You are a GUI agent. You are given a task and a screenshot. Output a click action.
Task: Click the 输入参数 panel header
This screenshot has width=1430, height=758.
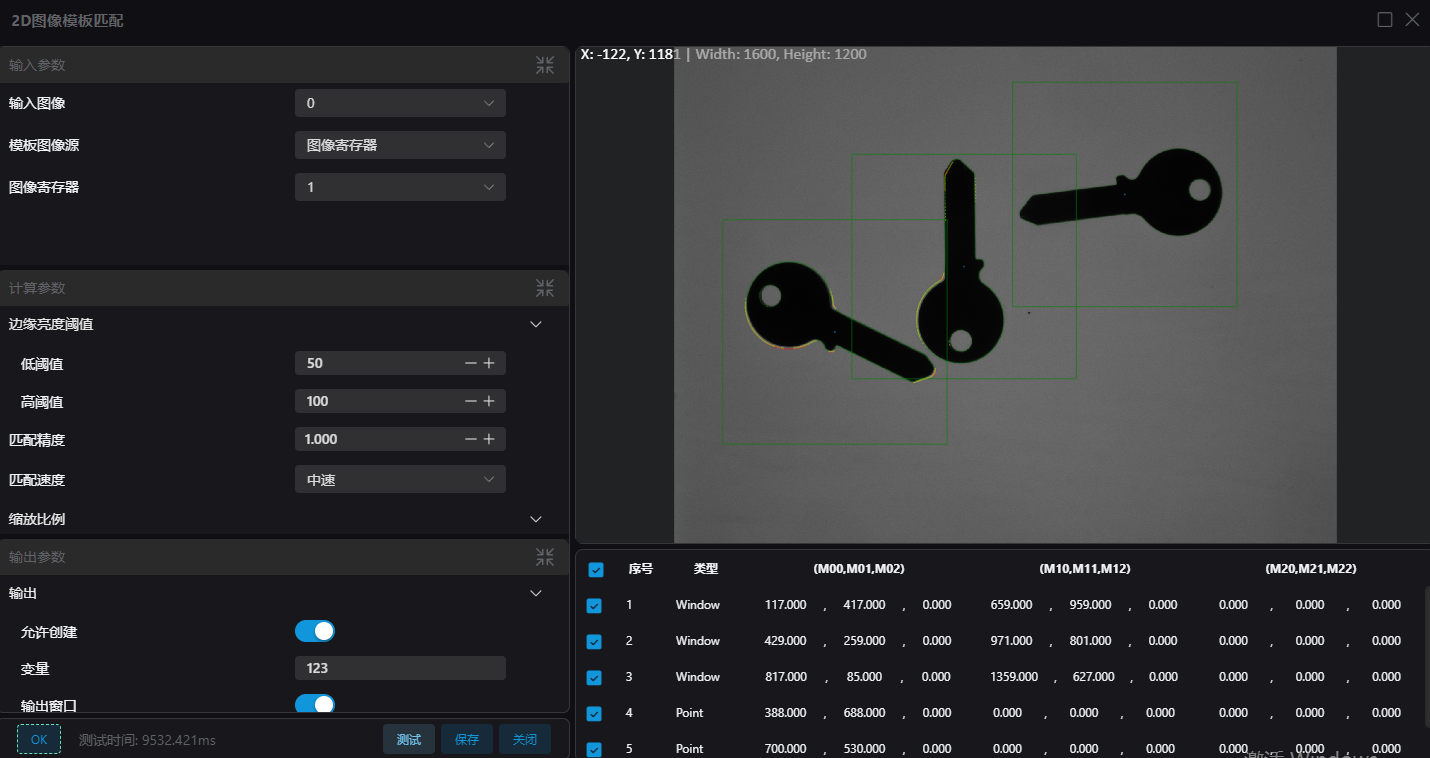[284, 65]
